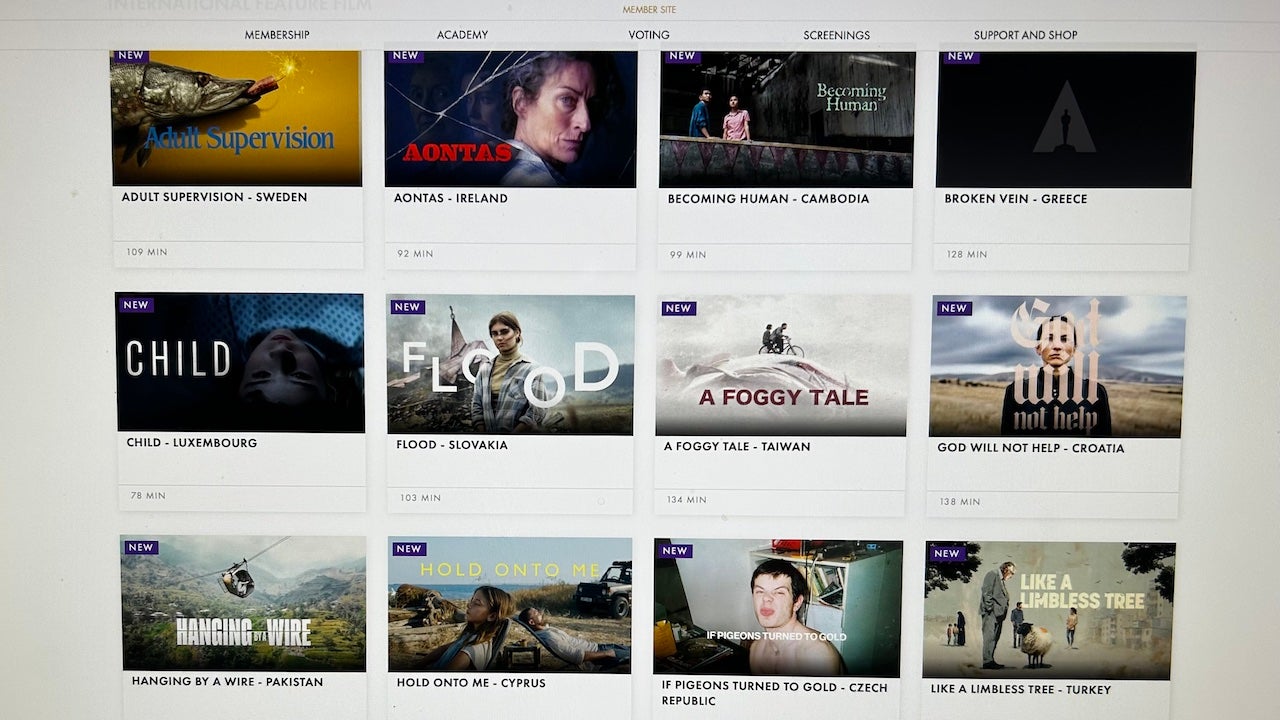The width and height of the screenshot is (1280, 720).
Task: Open the Hold Onto Me poster
Action: pyautogui.click(x=510, y=604)
